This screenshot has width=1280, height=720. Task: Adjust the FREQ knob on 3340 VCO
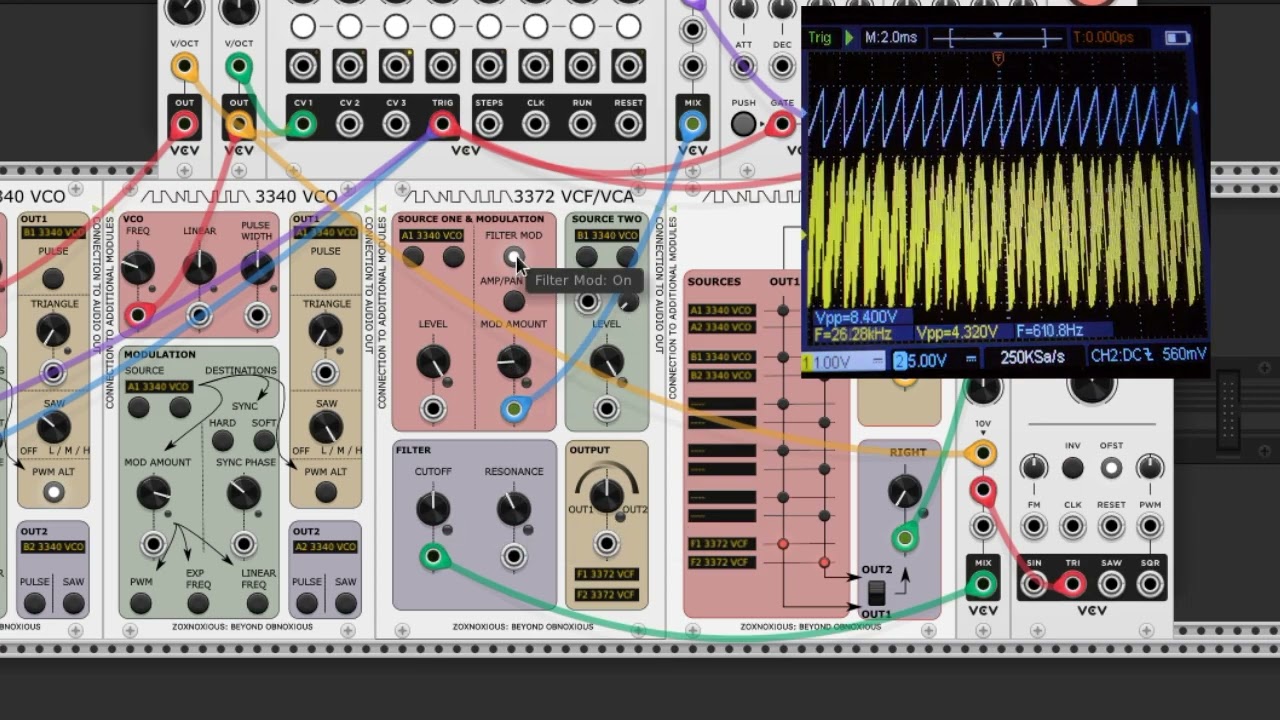(138, 267)
